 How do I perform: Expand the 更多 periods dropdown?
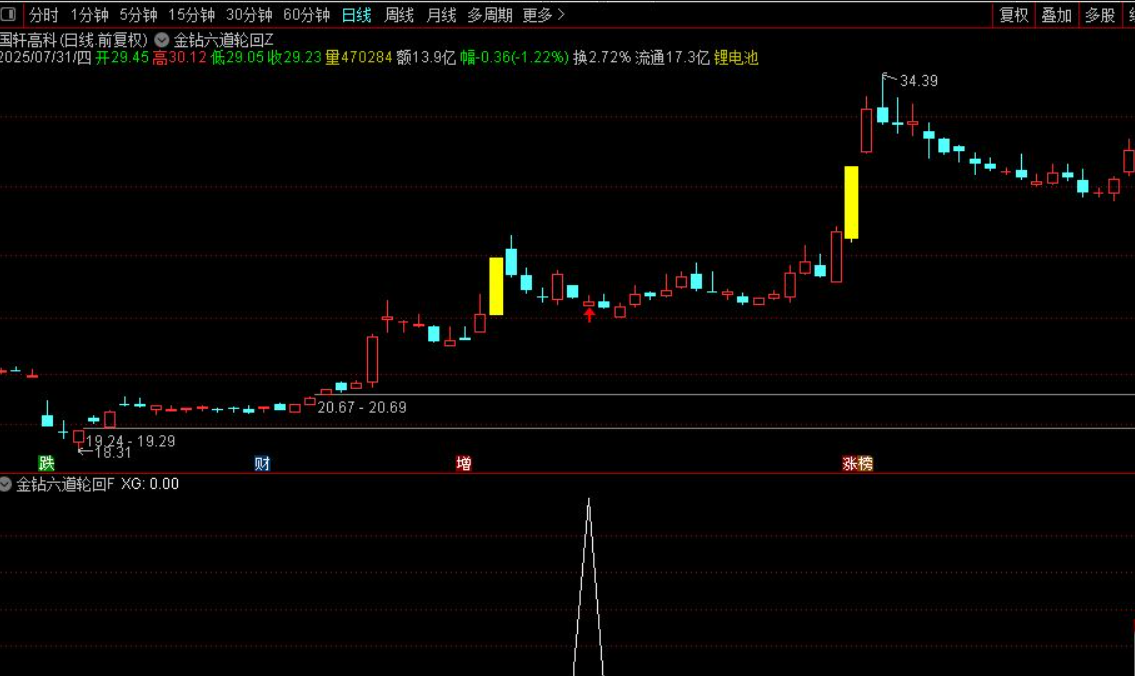[x=539, y=16]
